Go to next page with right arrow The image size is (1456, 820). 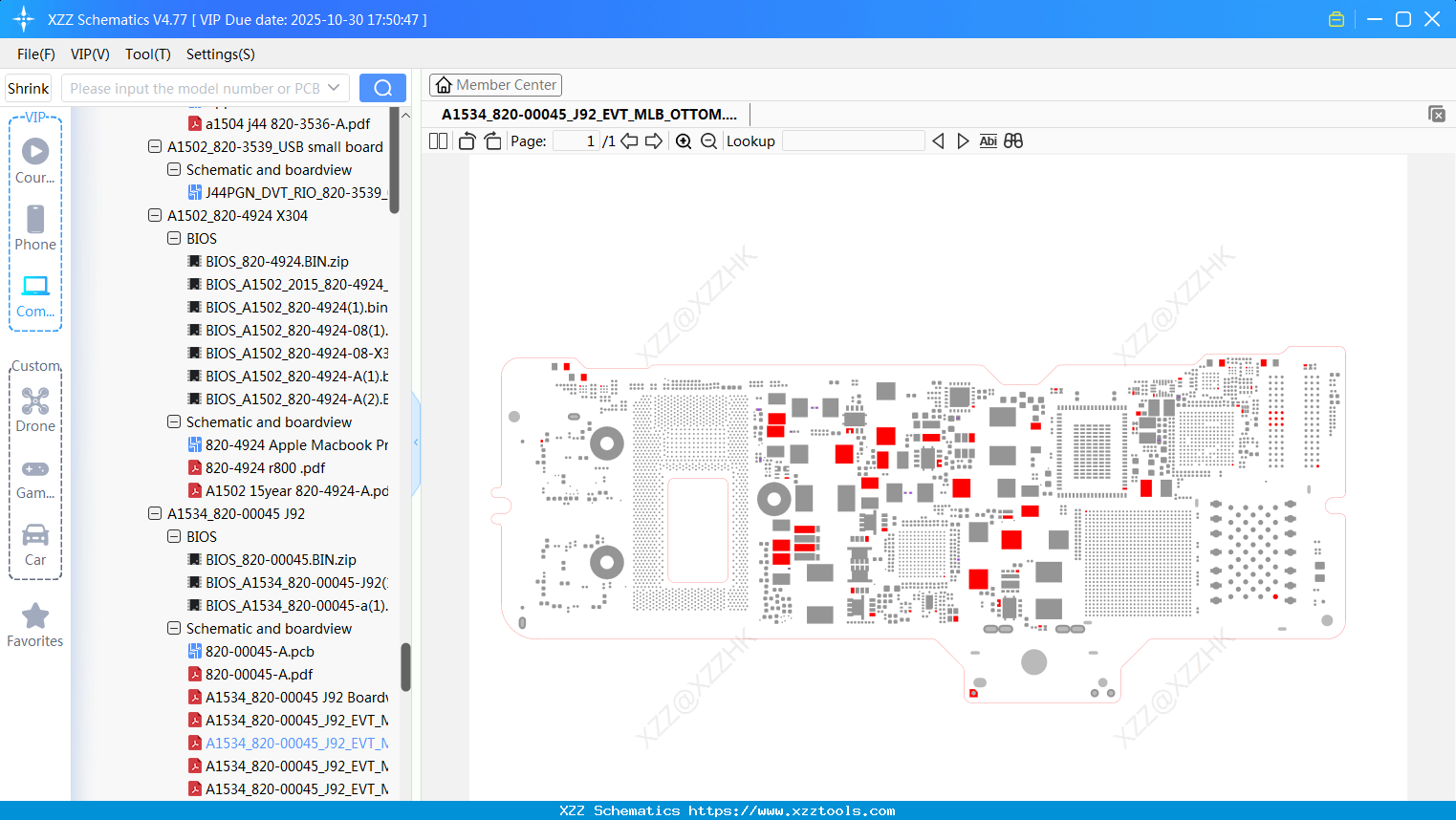coord(654,141)
